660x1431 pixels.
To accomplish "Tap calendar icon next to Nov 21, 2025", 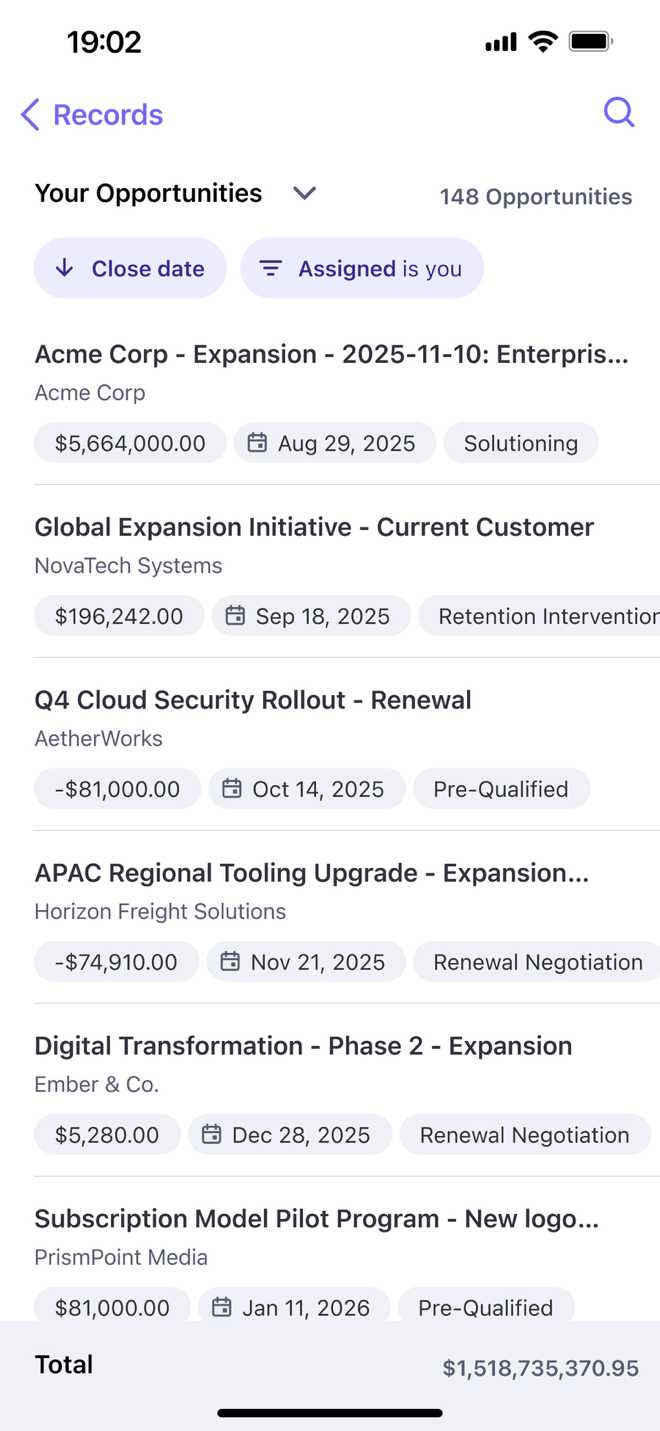I will pos(230,962).
